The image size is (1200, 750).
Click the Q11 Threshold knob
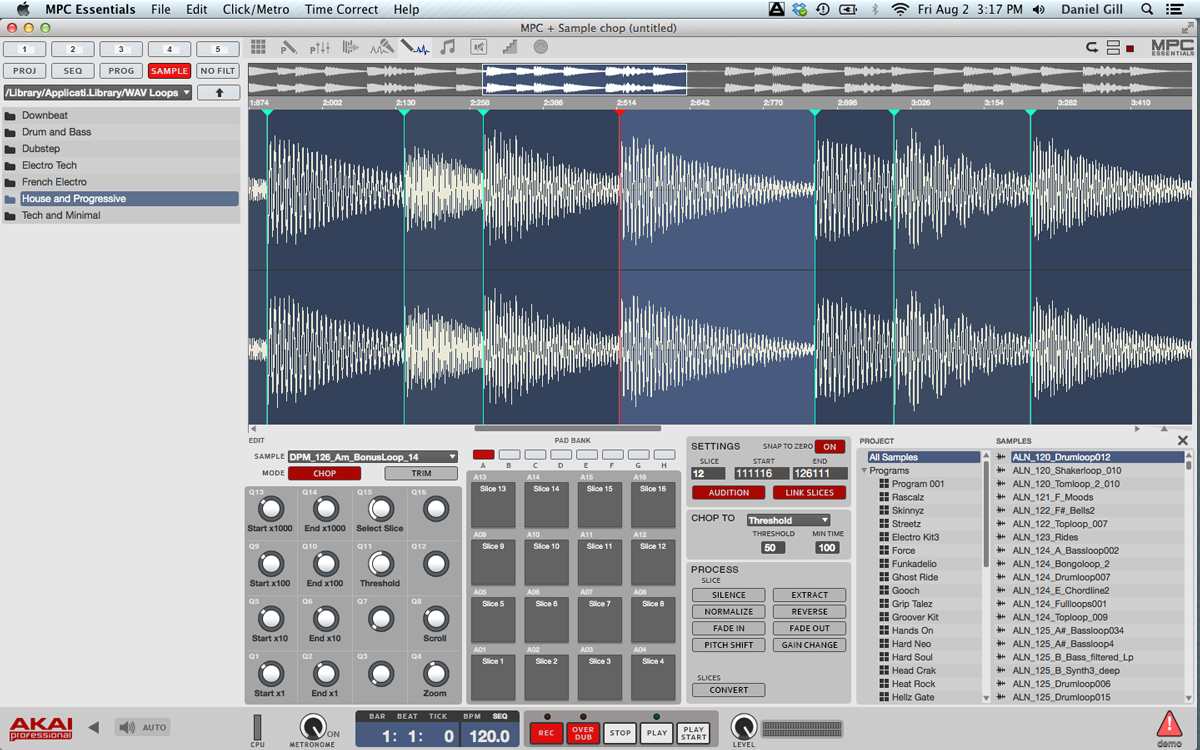(380, 563)
